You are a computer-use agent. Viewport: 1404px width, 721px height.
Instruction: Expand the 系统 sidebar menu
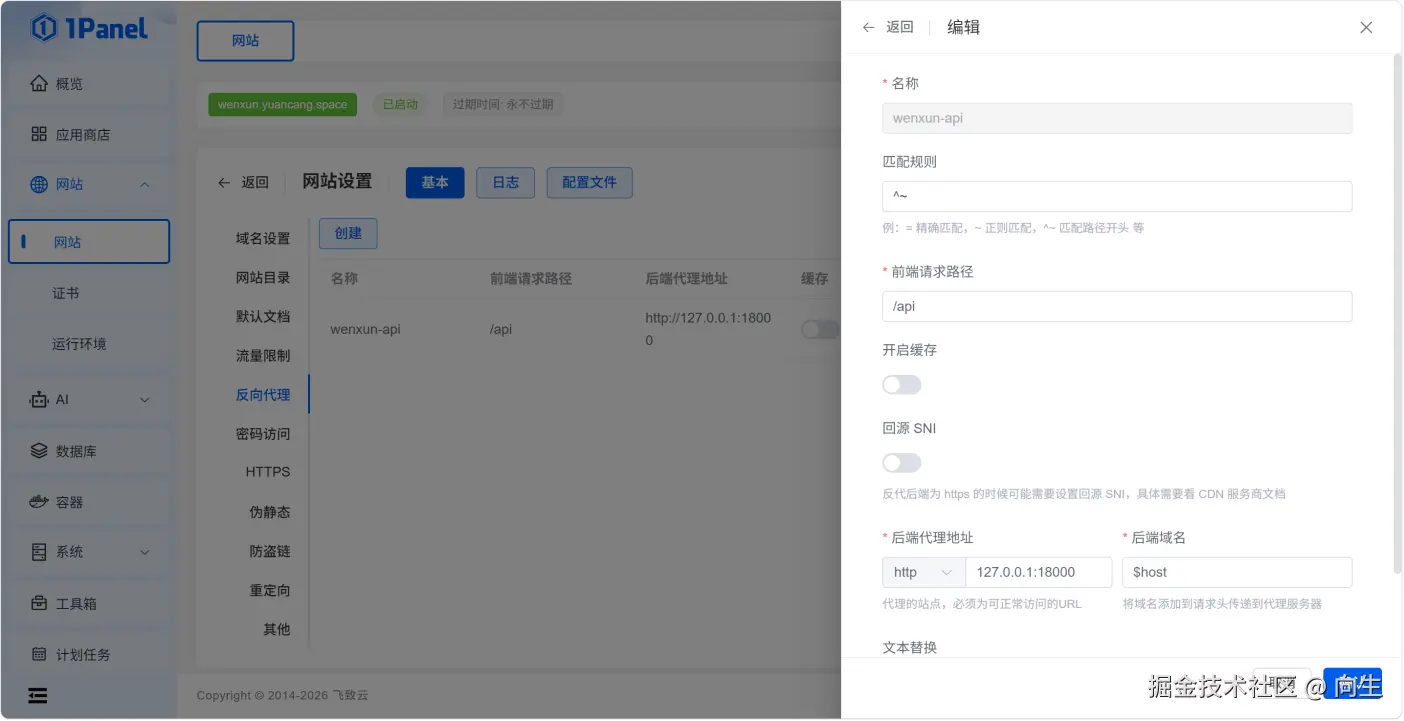(144, 552)
